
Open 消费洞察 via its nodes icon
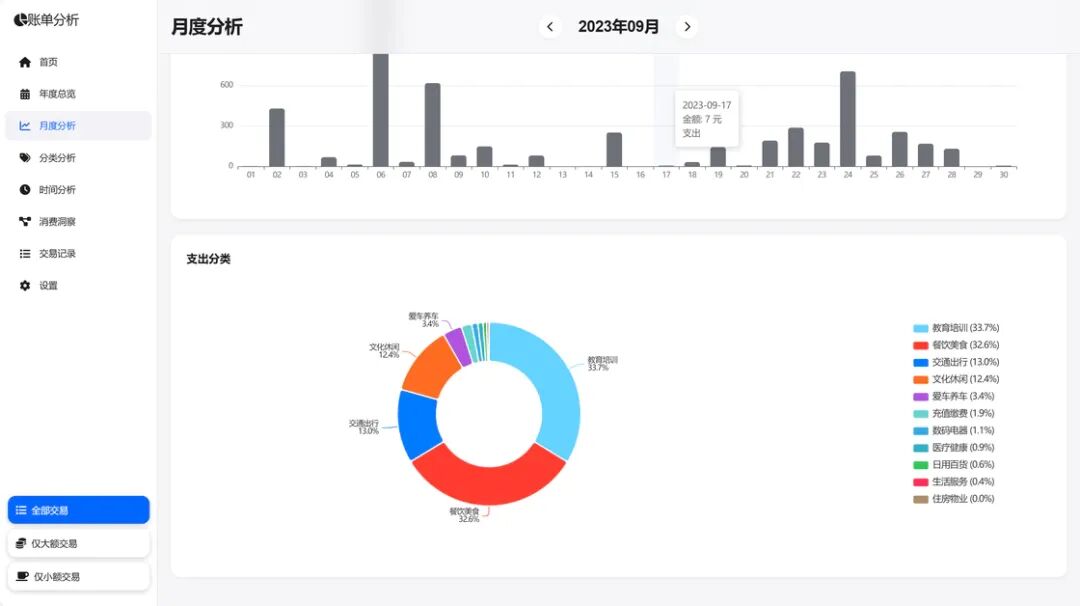pos(25,221)
